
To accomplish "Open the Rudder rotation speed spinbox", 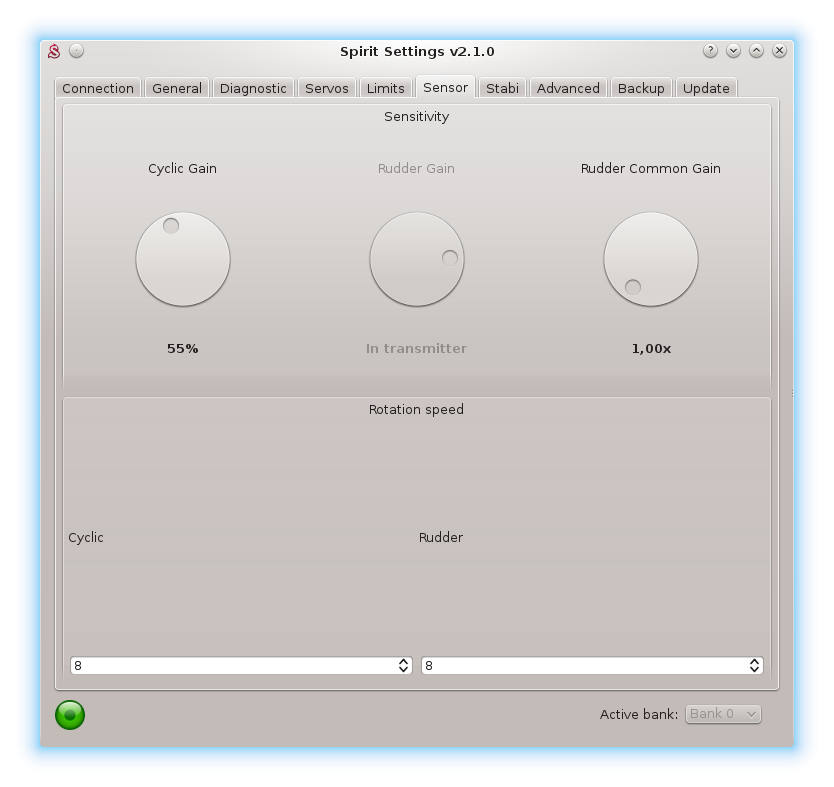I will 592,666.
